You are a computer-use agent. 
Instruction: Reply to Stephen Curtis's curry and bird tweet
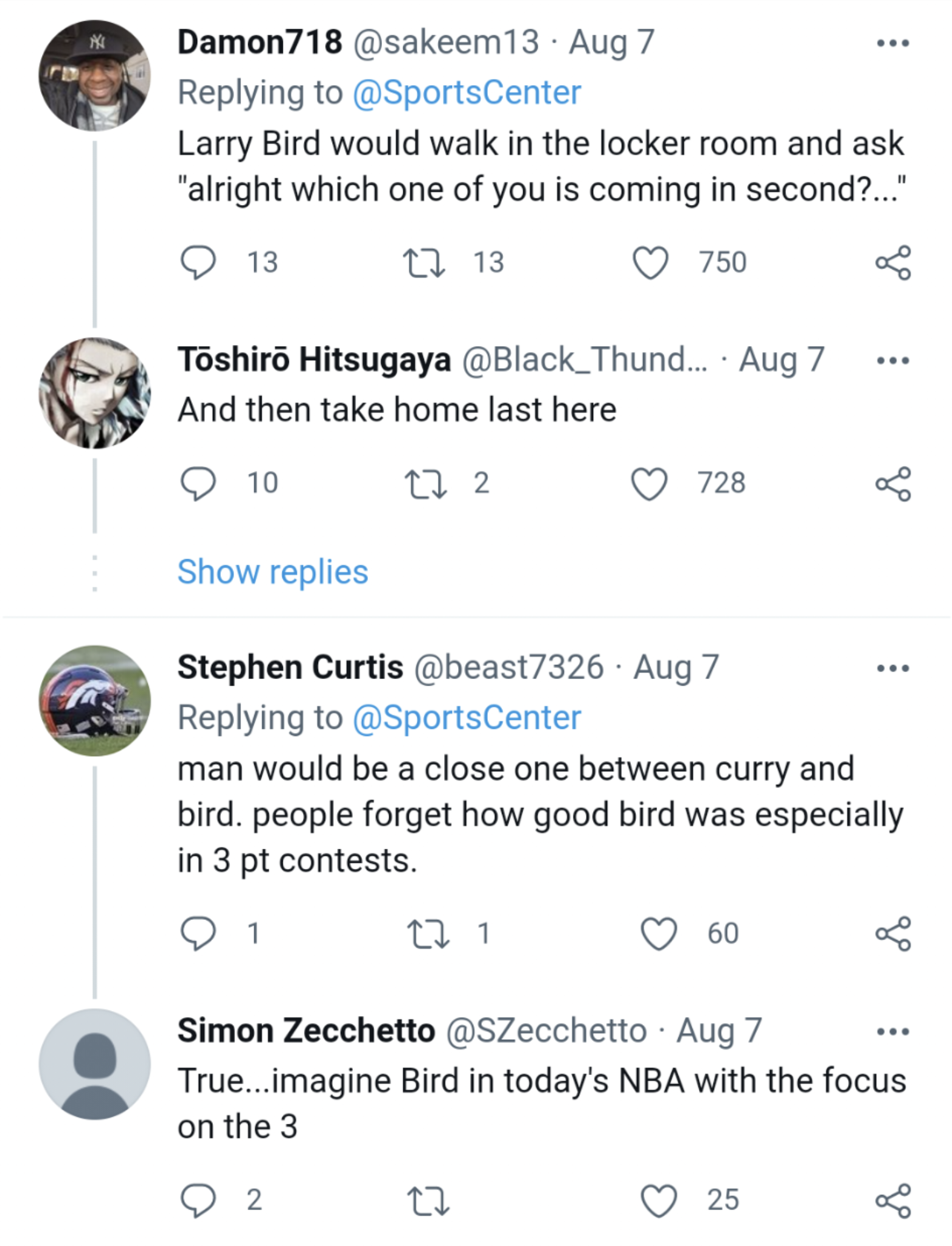pos(201,934)
